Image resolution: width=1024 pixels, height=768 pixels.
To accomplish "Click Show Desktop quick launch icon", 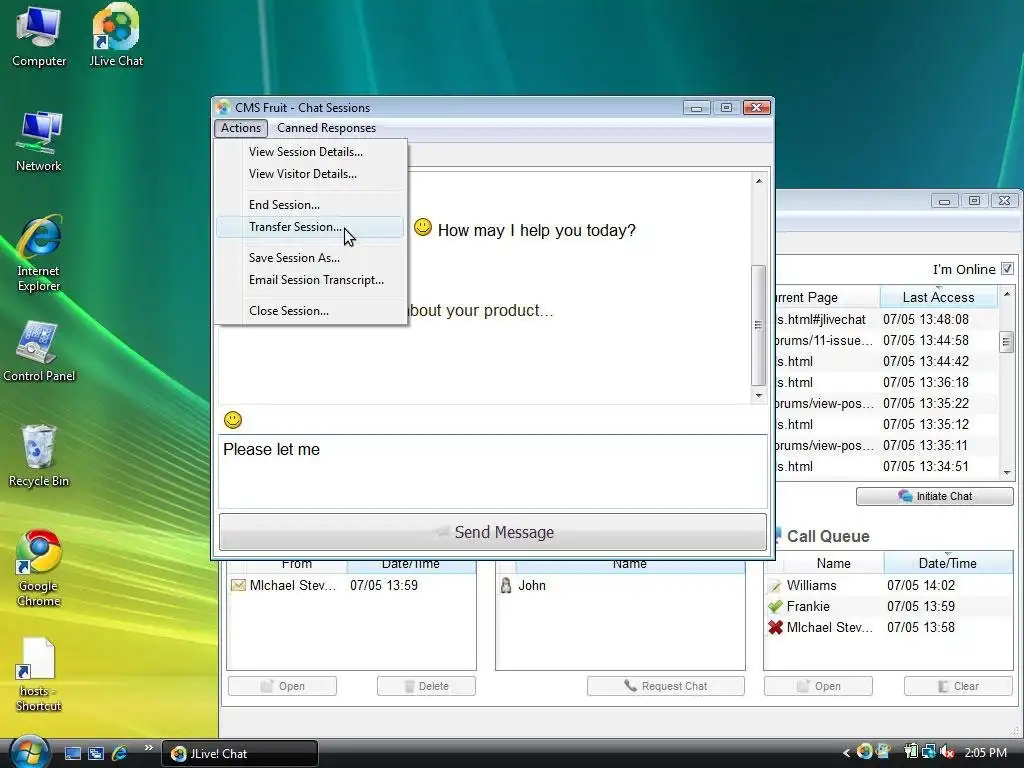I will (x=72, y=754).
